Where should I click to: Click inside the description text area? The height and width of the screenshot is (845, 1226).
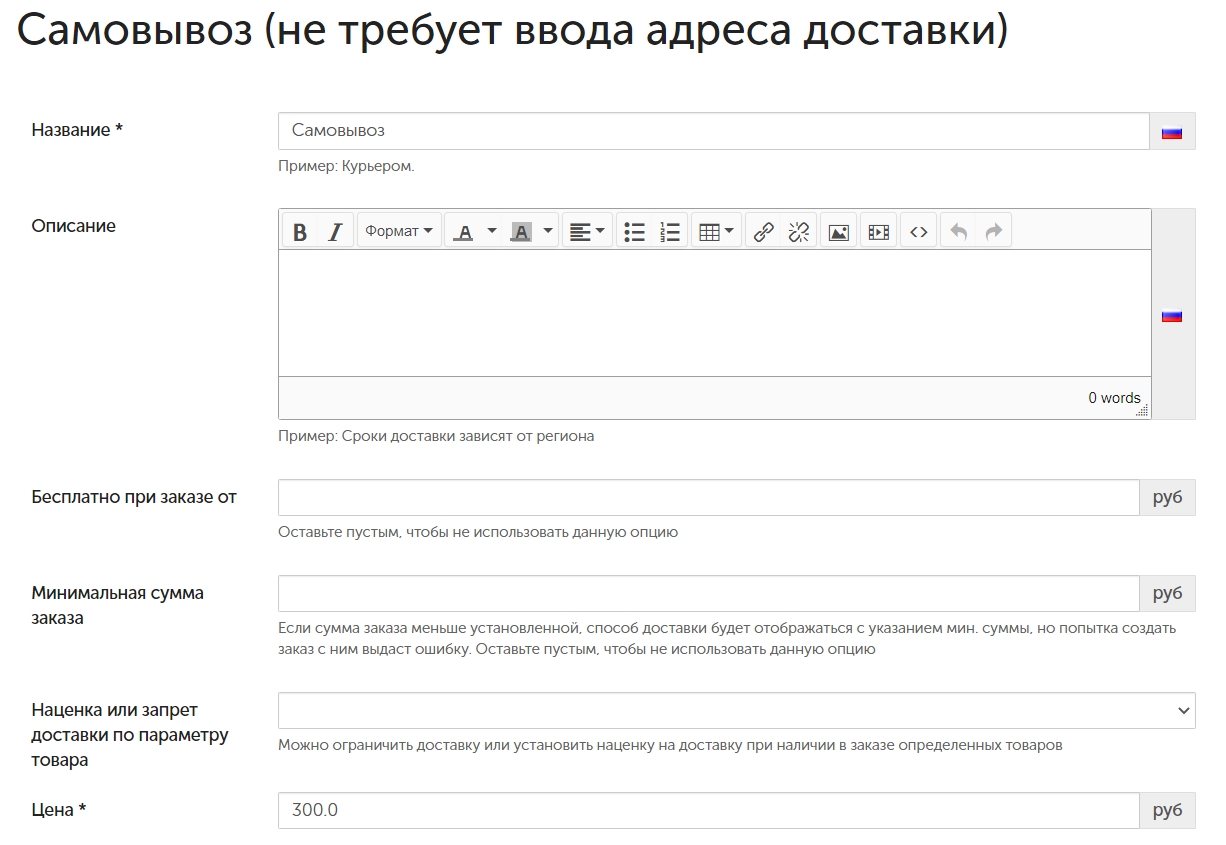coord(714,313)
